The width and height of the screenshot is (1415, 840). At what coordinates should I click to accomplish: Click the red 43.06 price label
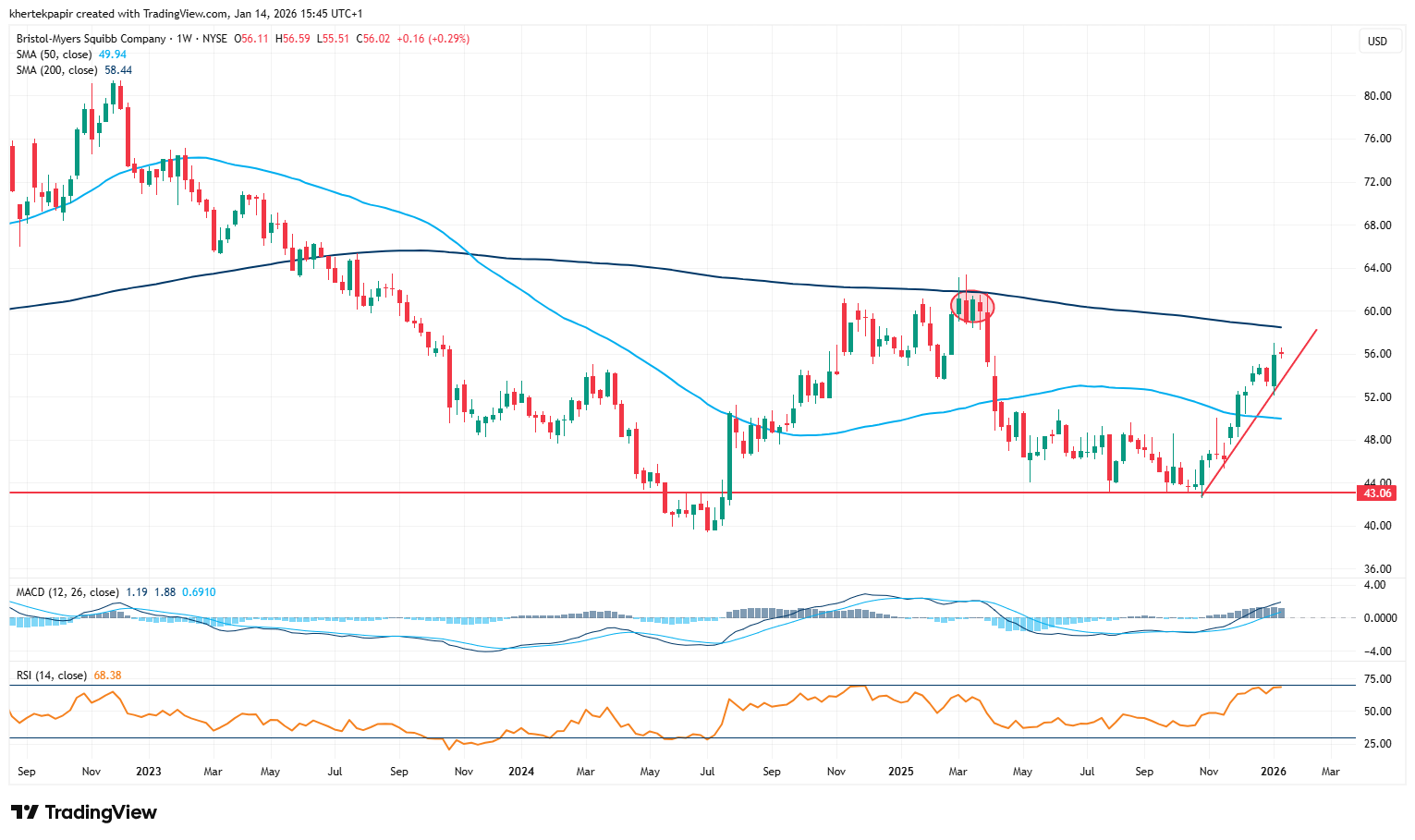tap(1377, 493)
